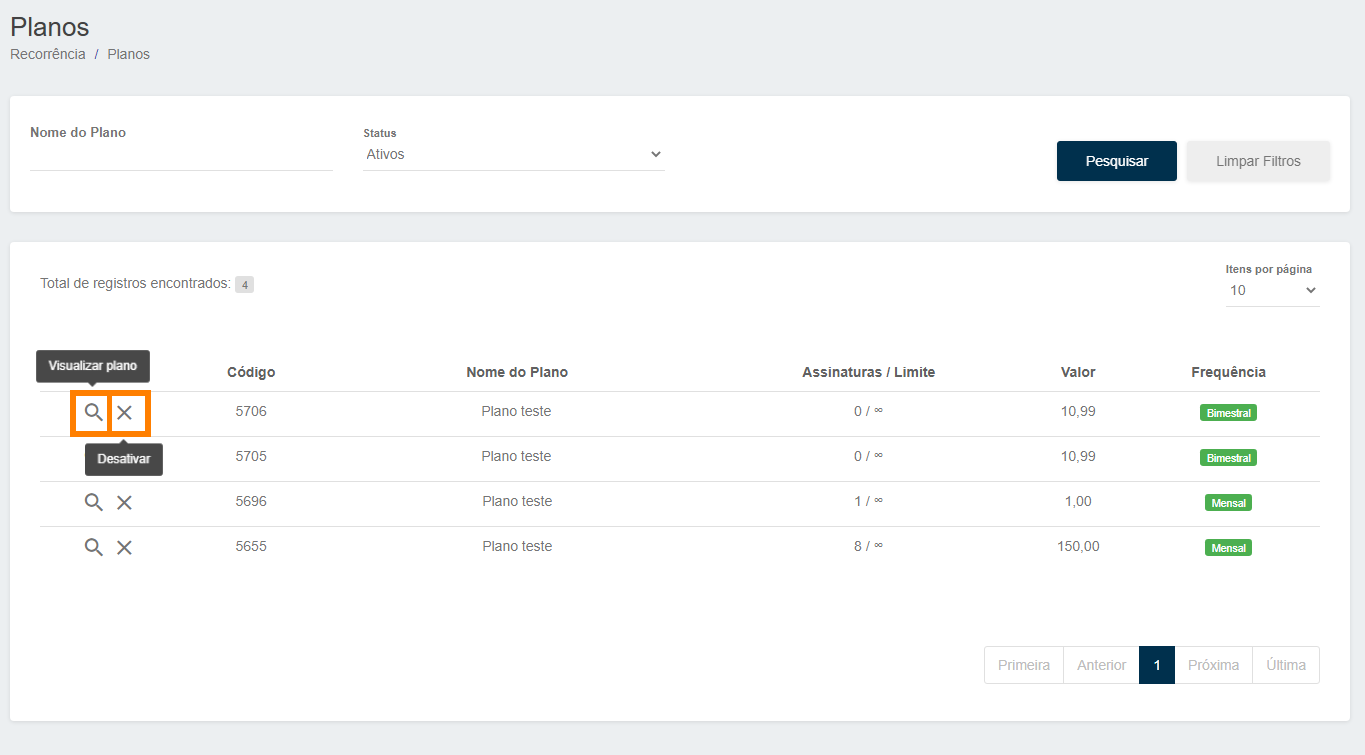1365x755 pixels.
Task: Click the deactivate X icon for plan 5696
Action: [x=125, y=502]
